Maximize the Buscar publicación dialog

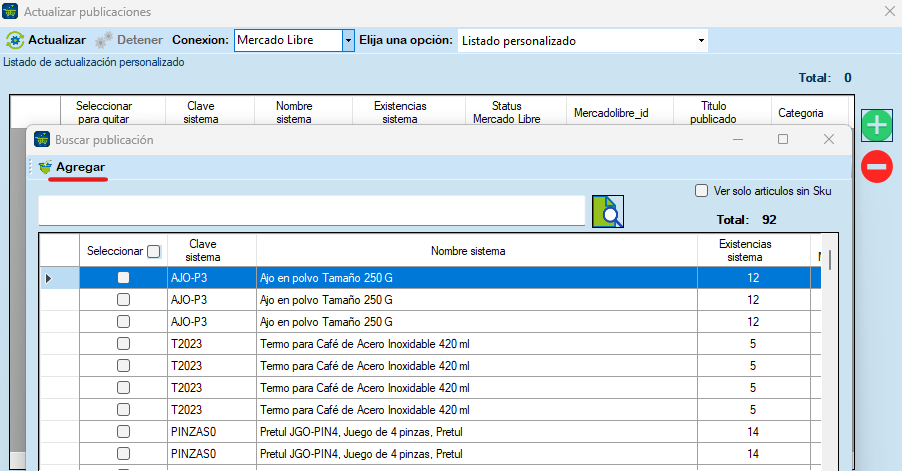tap(783, 140)
